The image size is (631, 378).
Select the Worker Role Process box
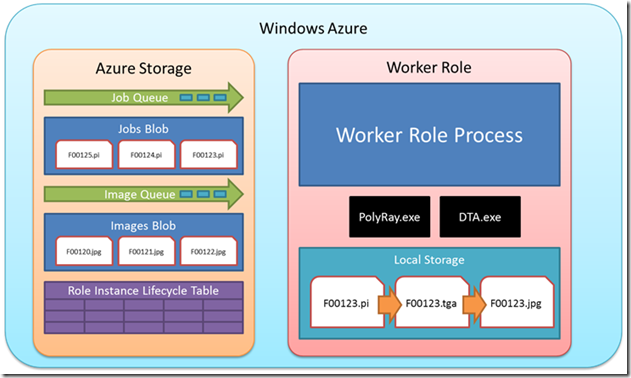pos(429,134)
